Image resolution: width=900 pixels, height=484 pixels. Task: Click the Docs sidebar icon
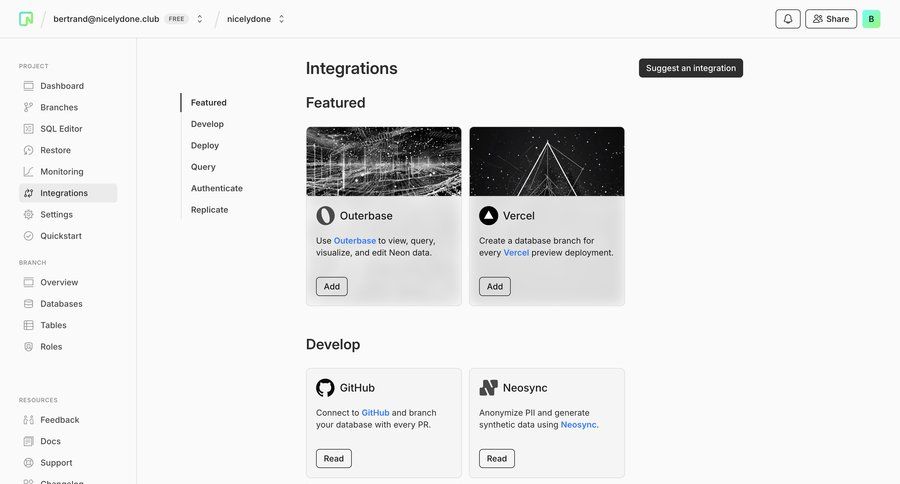pos(28,441)
